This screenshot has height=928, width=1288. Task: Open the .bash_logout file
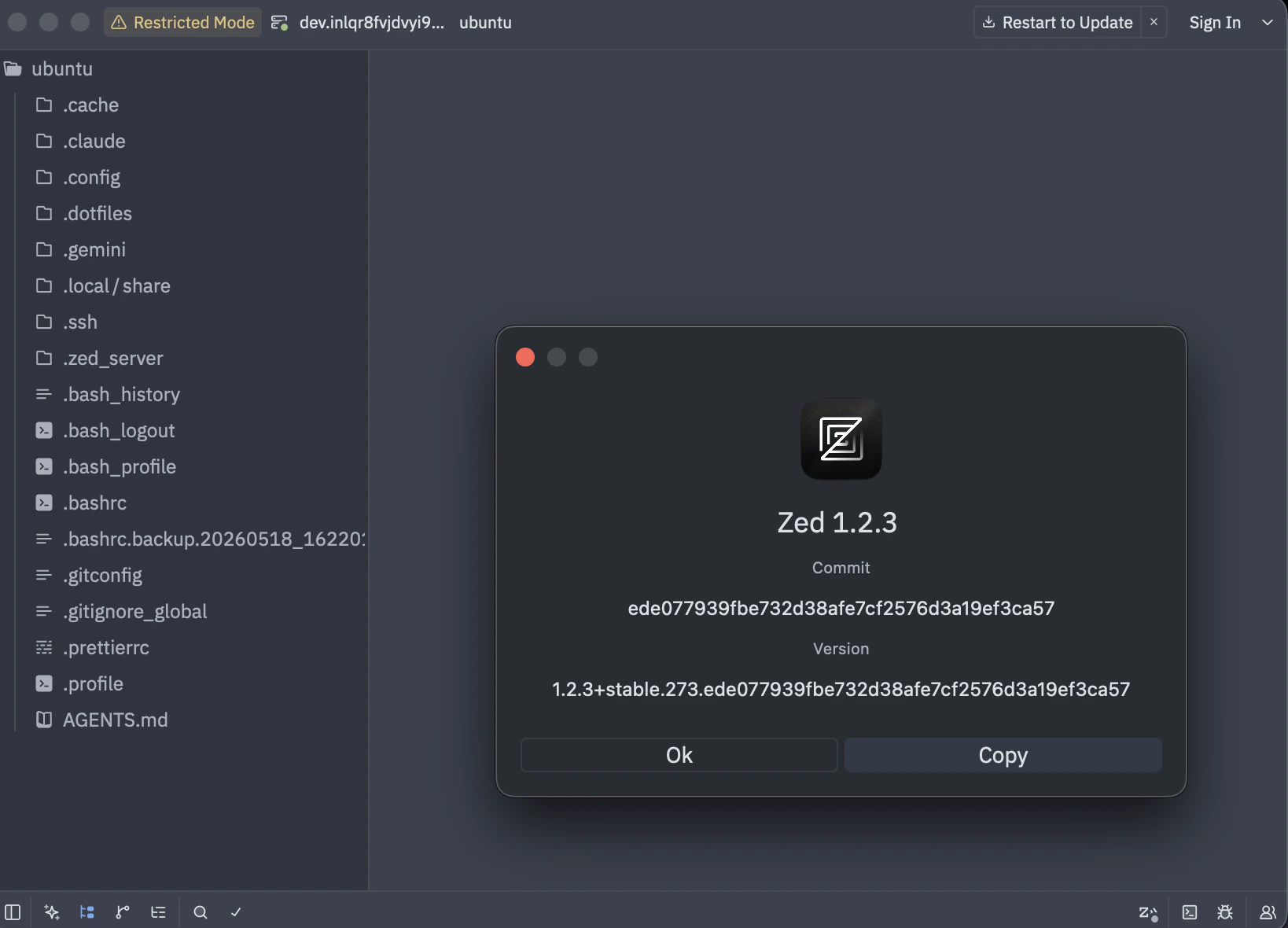[184, 430]
